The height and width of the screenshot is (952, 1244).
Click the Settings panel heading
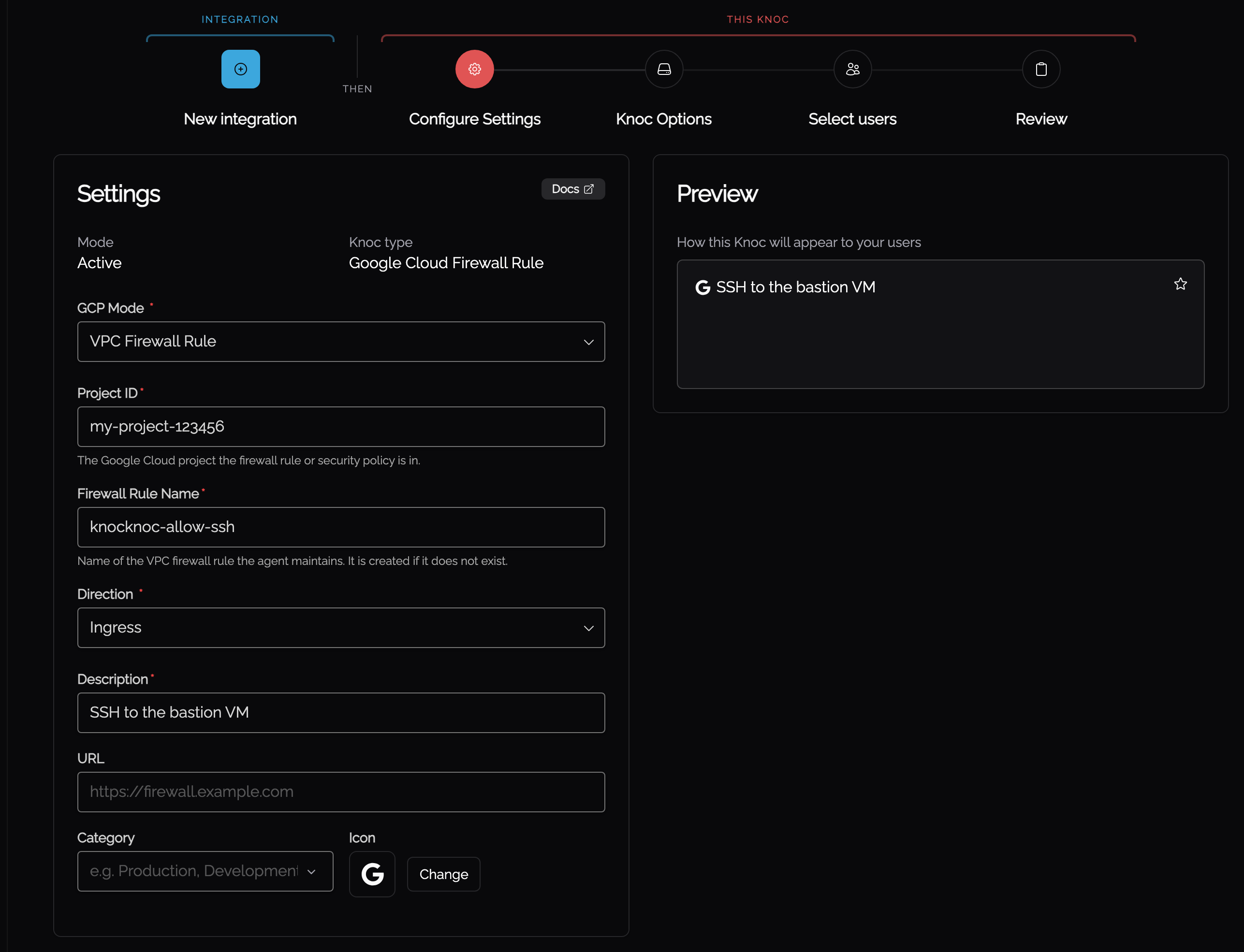coord(118,194)
